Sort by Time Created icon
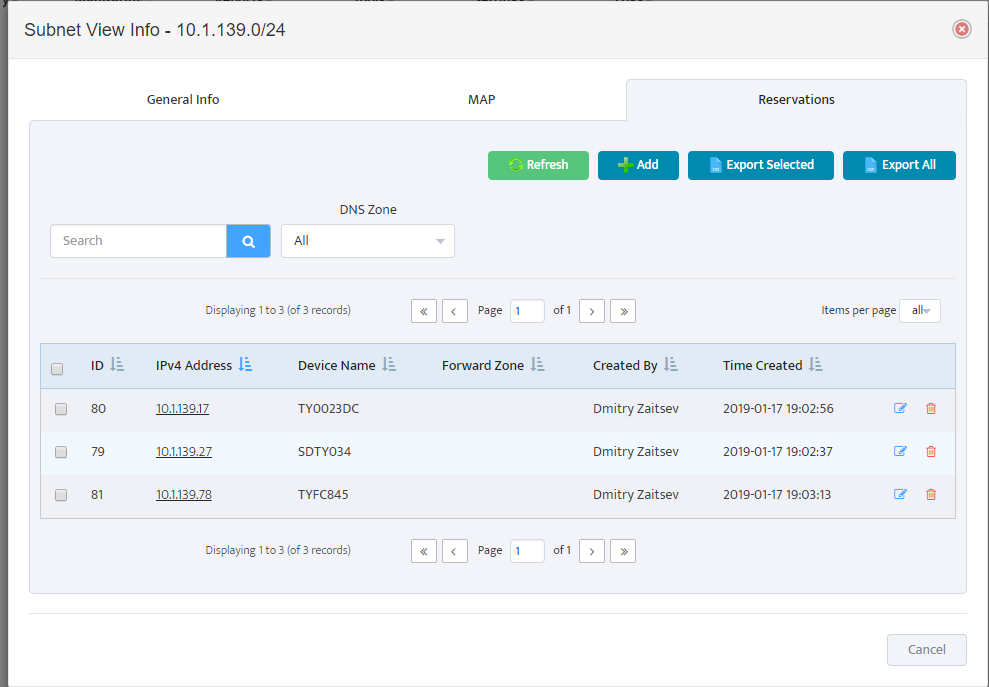The image size is (989, 687). (x=816, y=365)
